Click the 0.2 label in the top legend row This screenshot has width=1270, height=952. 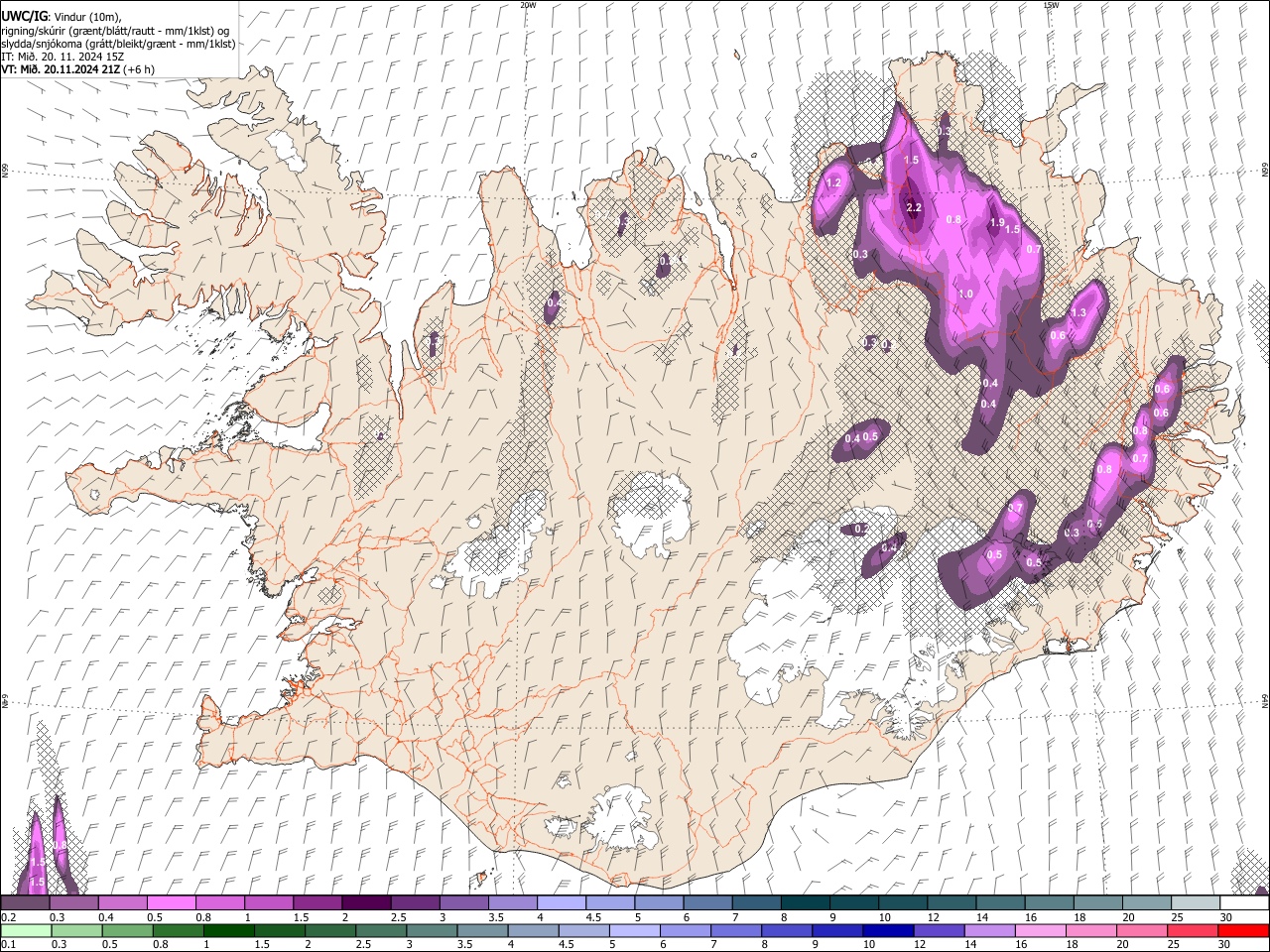tap(8, 917)
